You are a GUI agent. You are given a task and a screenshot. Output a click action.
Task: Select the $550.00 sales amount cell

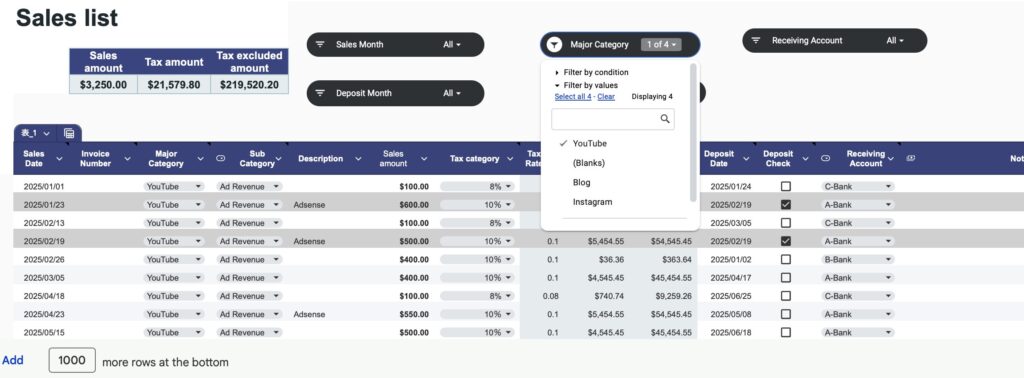coord(414,314)
